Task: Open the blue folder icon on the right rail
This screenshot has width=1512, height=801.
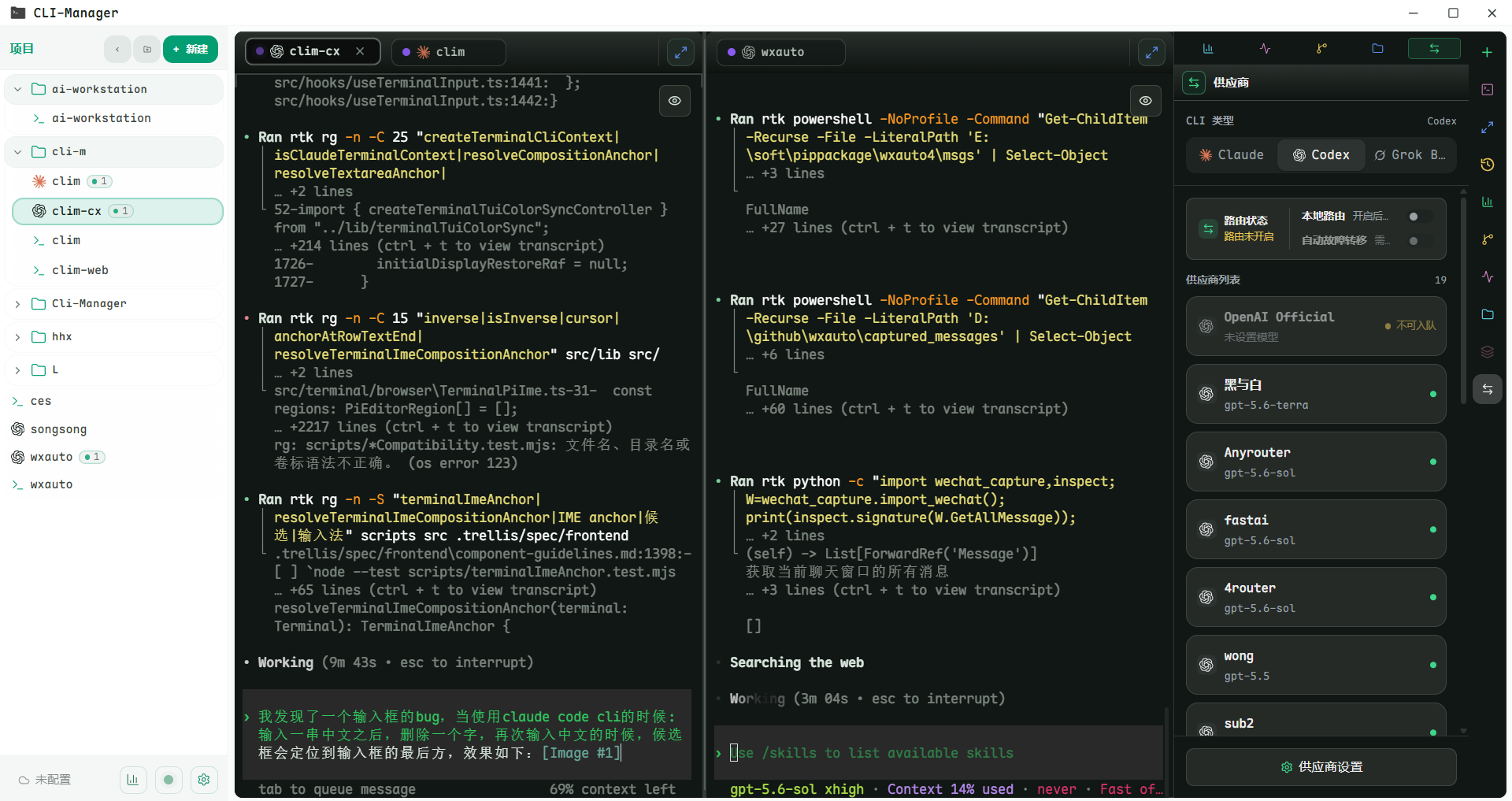Action: (x=1487, y=314)
